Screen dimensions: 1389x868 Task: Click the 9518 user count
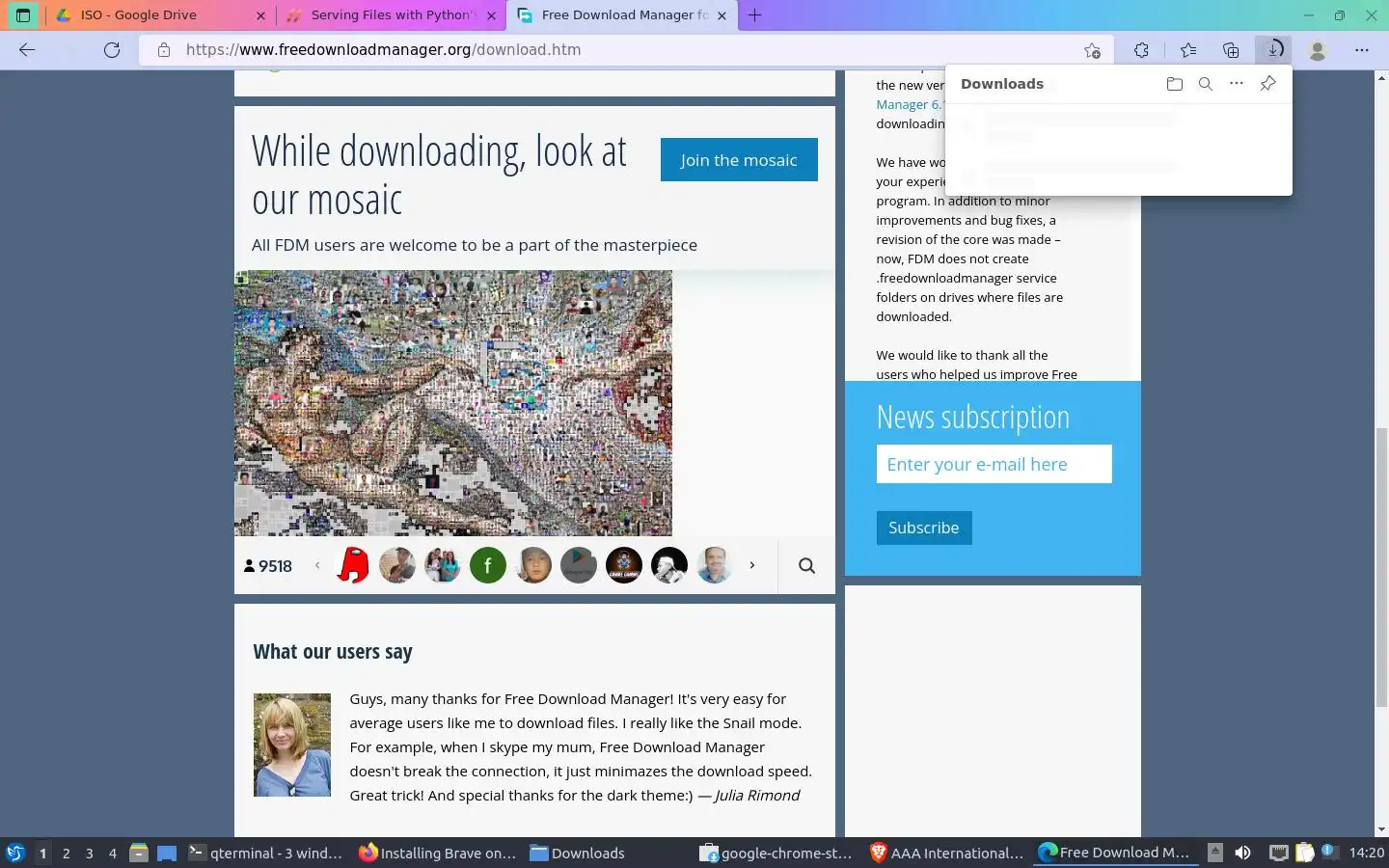point(268,566)
